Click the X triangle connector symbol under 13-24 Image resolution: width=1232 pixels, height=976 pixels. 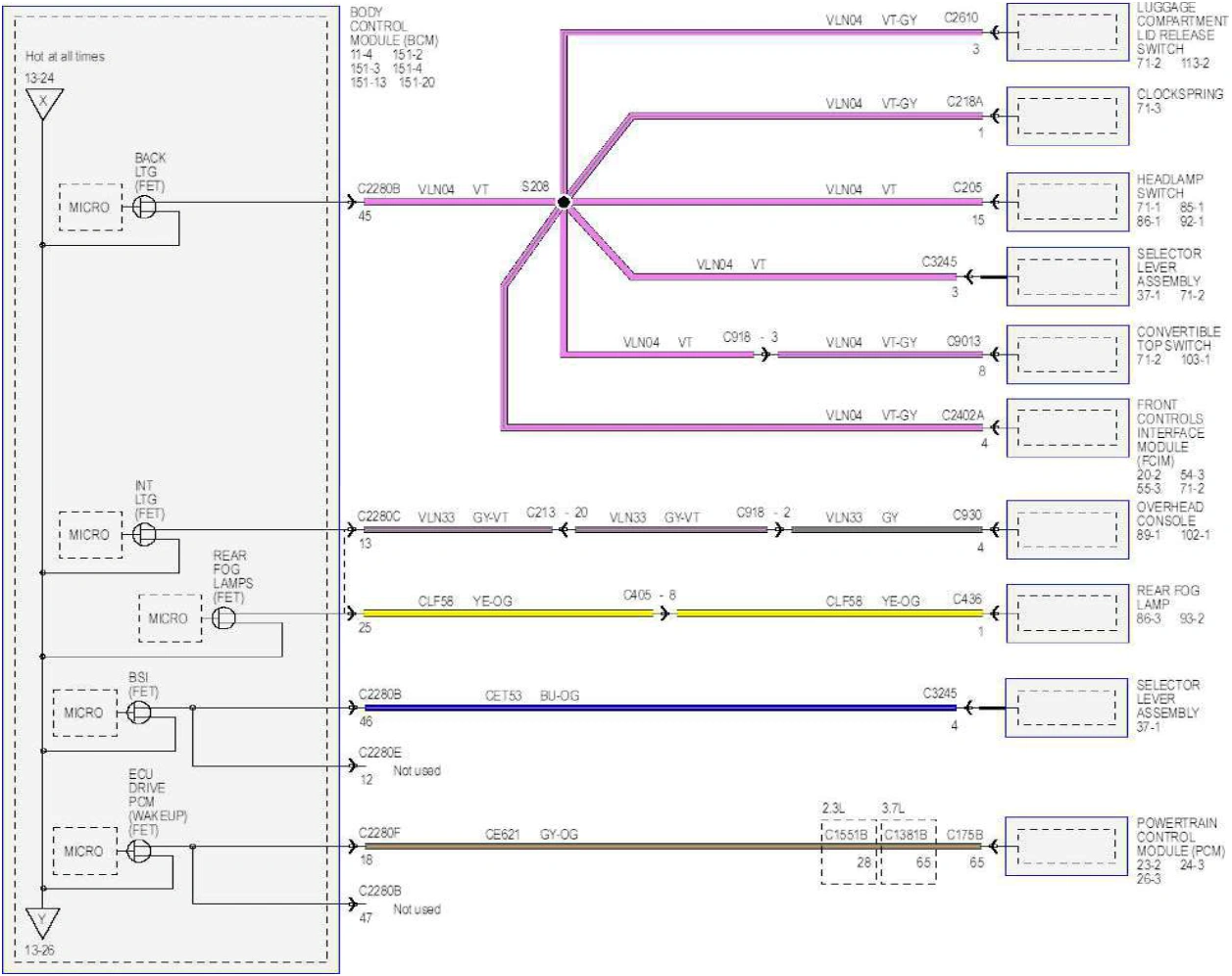42,104
